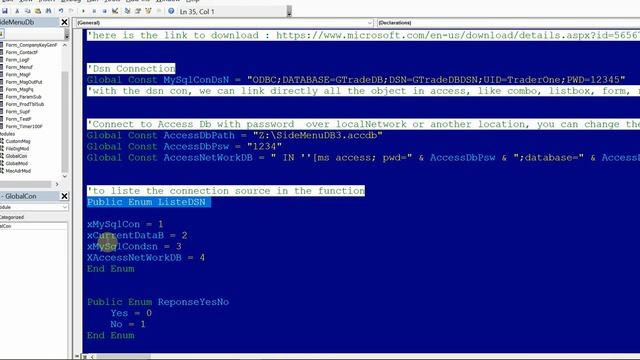Open the GlobalCon module
This screenshot has height=360, width=640.
[x=16, y=156]
